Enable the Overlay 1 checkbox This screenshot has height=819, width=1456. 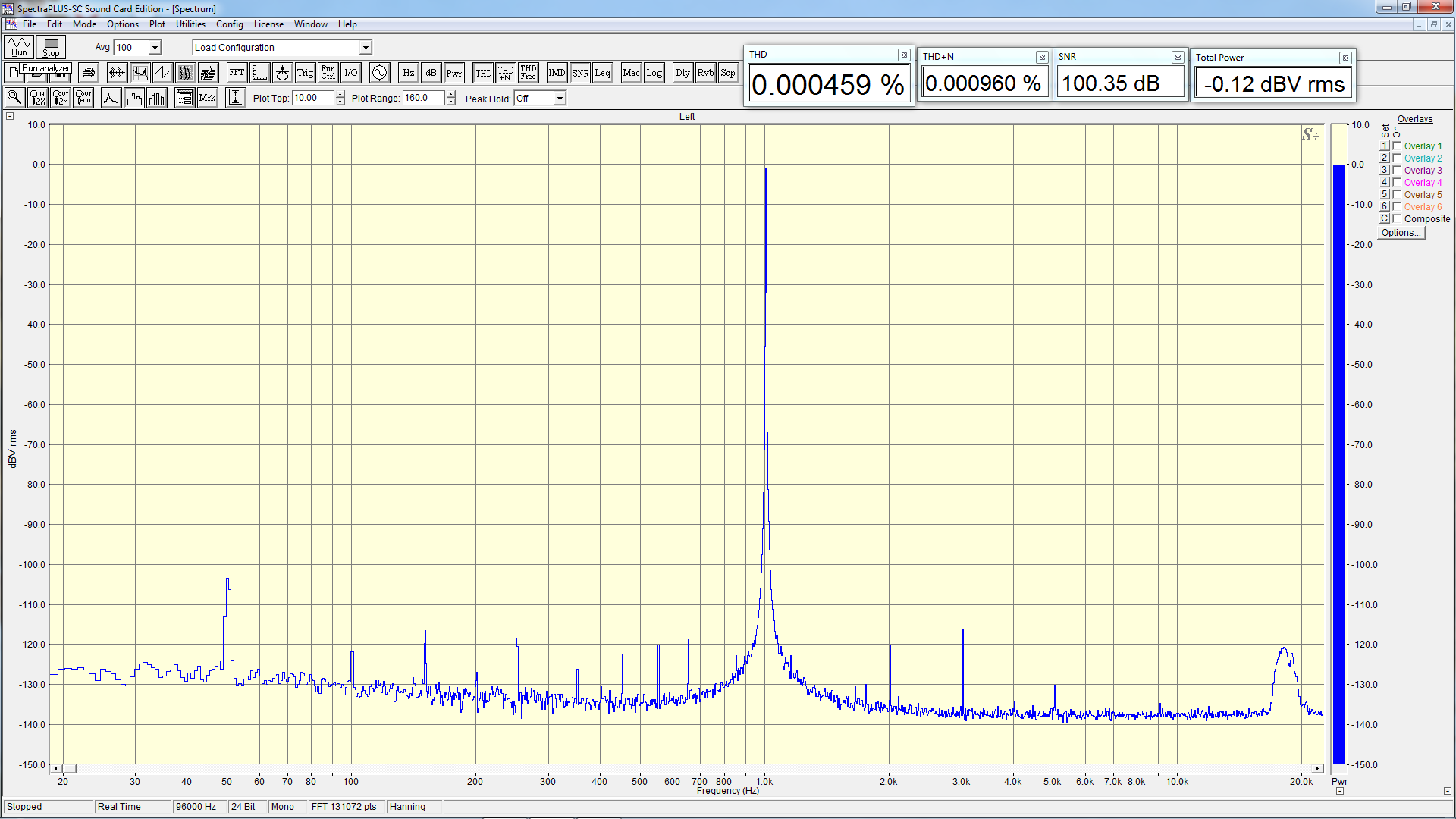(x=1397, y=146)
